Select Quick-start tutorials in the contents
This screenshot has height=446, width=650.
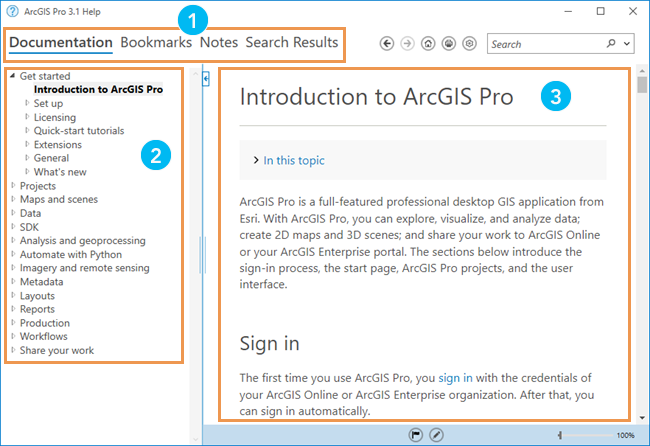(79, 131)
